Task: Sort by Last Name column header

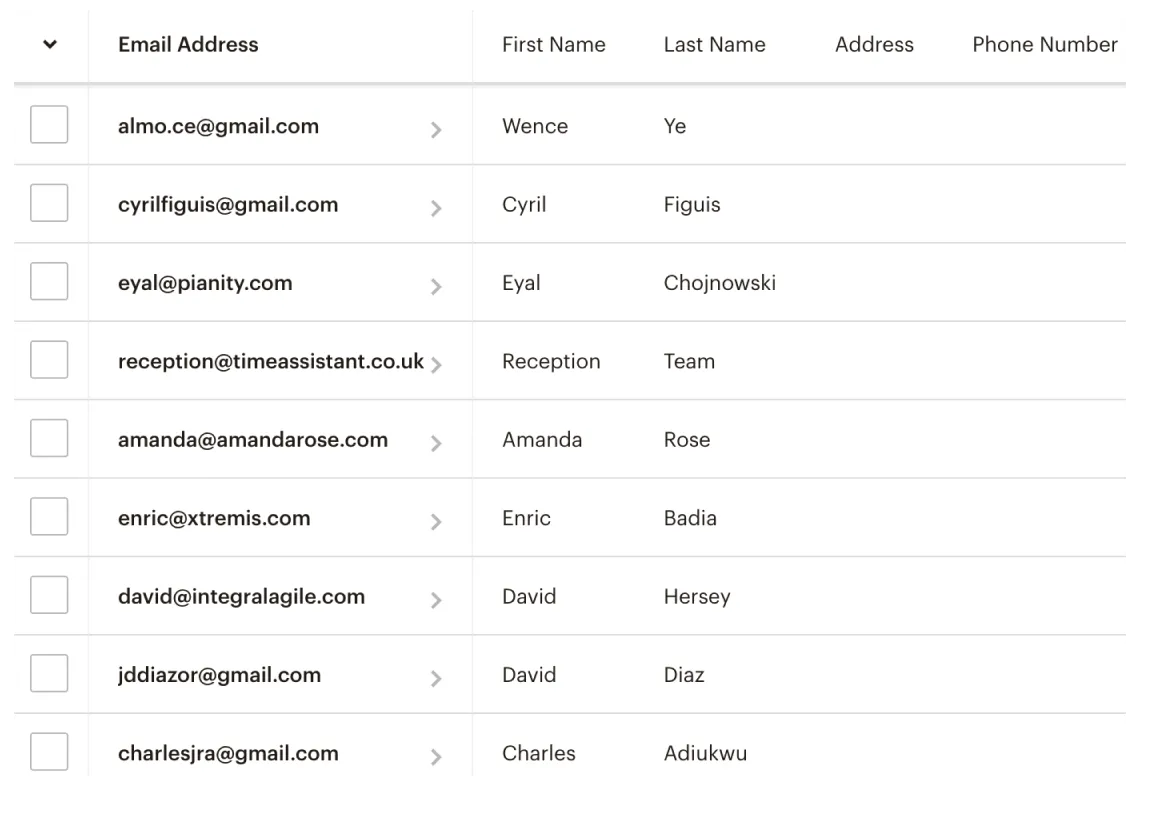Action: coord(714,45)
